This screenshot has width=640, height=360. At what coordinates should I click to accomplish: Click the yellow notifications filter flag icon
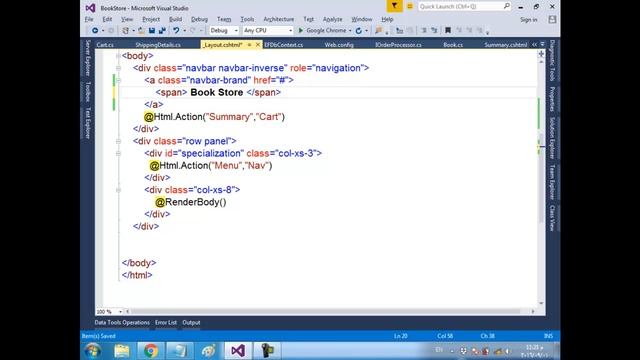pos(394,6)
